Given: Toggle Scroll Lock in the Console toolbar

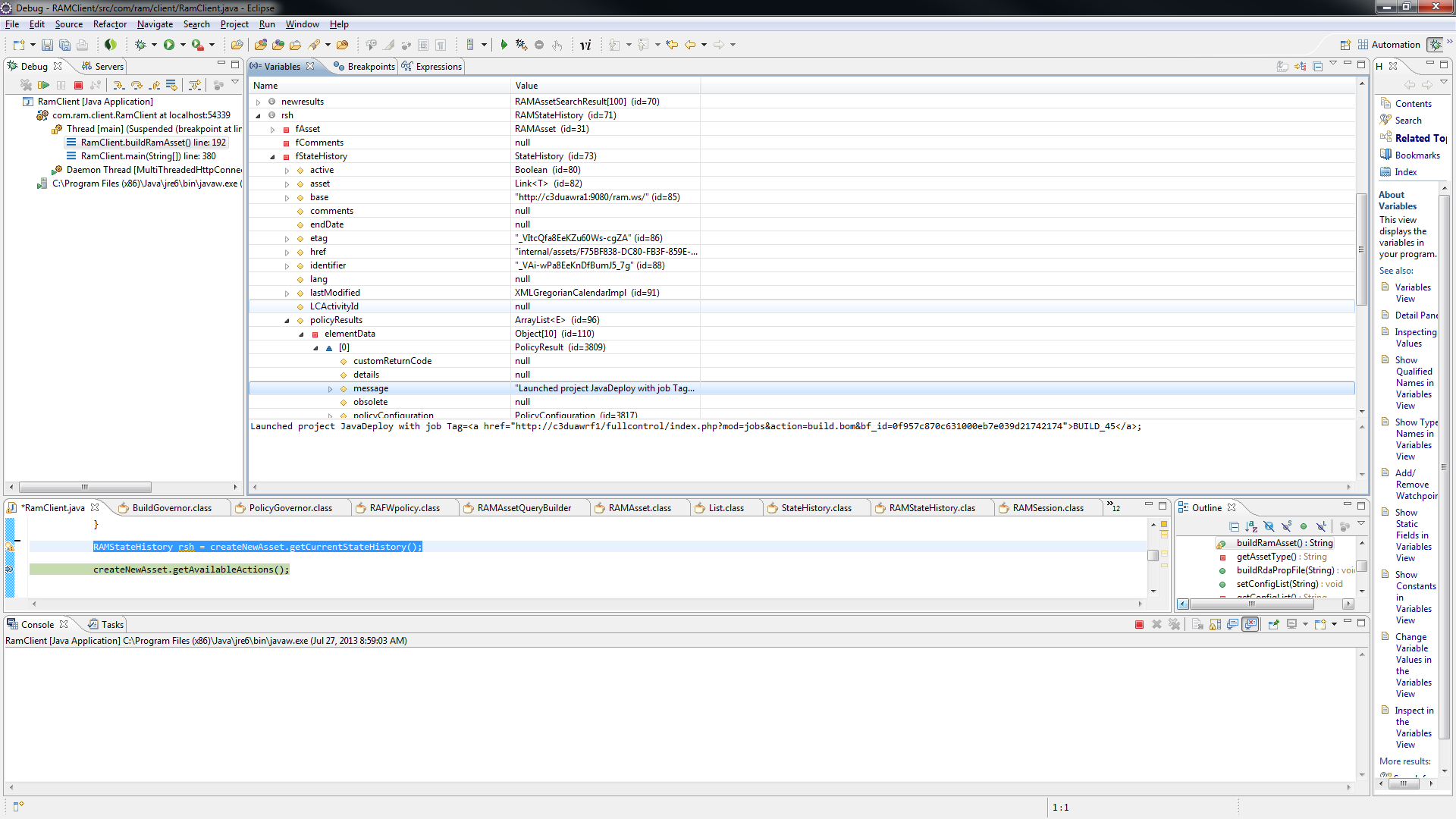Looking at the screenshot, I should click(x=1215, y=625).
